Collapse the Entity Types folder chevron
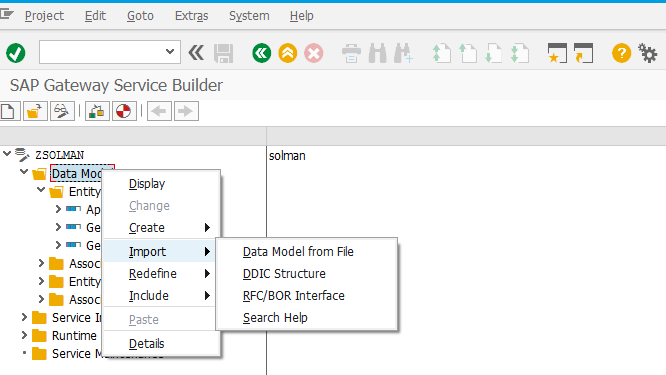The width and height of the screenshot is (666, 375). [x=41, y=189]
